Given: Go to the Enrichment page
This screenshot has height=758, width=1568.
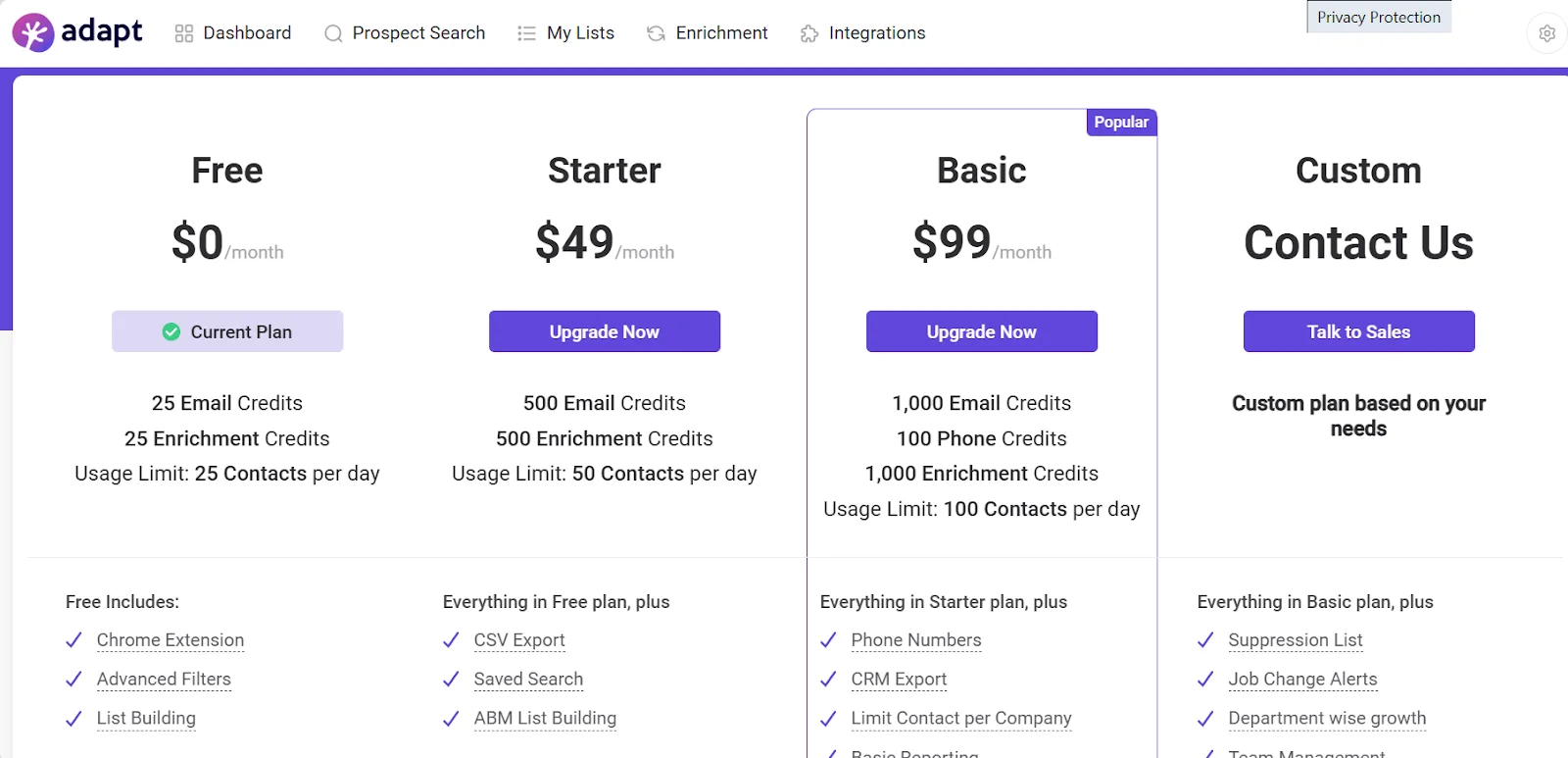Looking at the screenshot, I should coord(721,33).
